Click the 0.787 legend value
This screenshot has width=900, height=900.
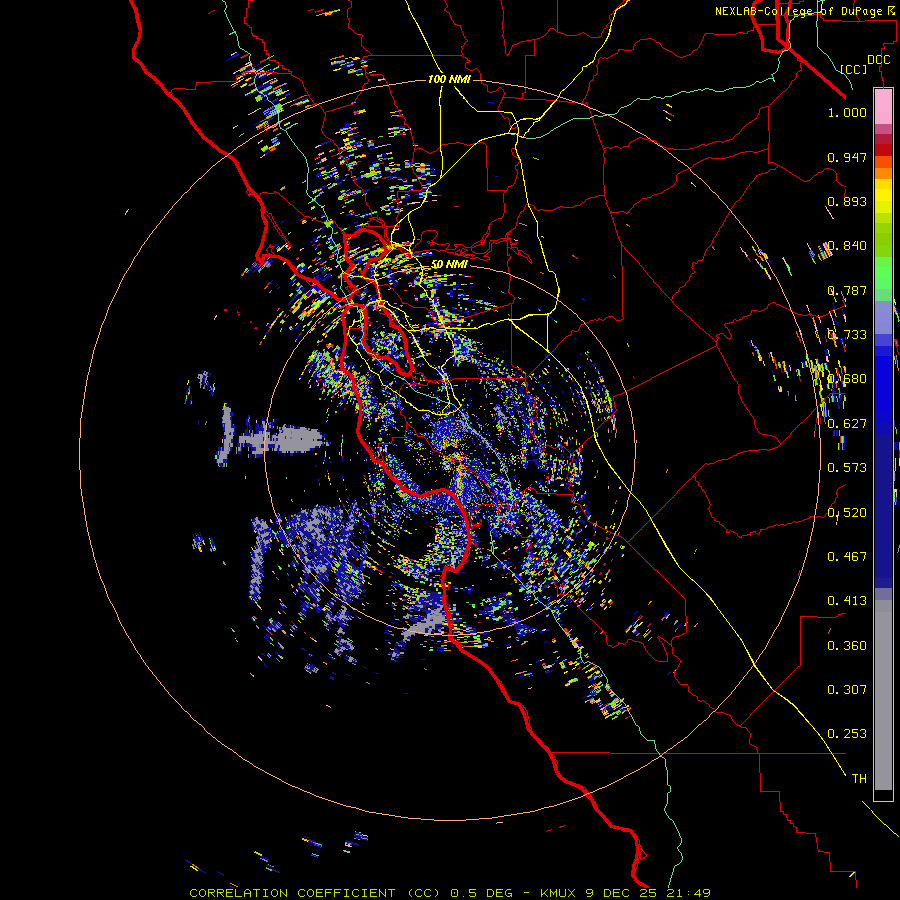(x=847, y=290)
